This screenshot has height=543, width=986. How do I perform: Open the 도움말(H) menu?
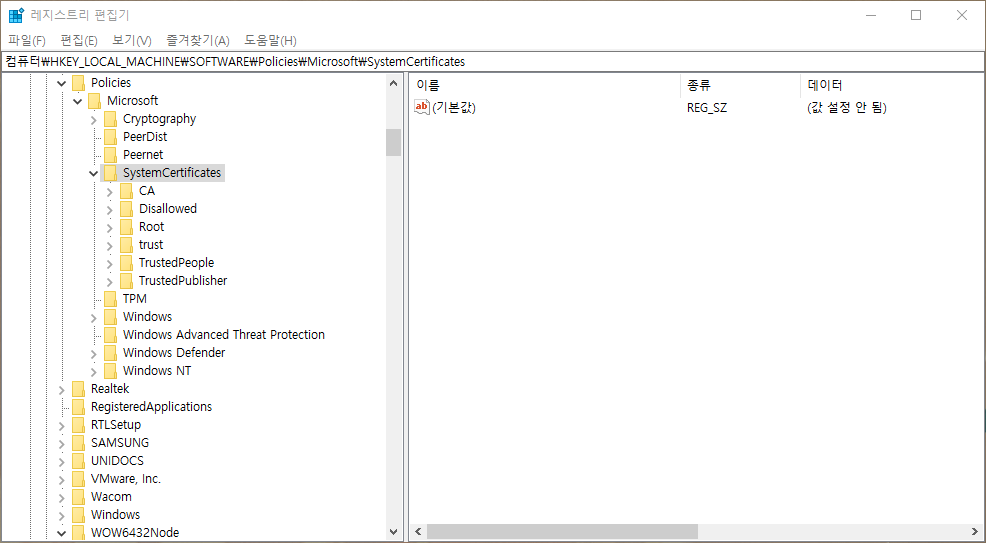point(270,41)
